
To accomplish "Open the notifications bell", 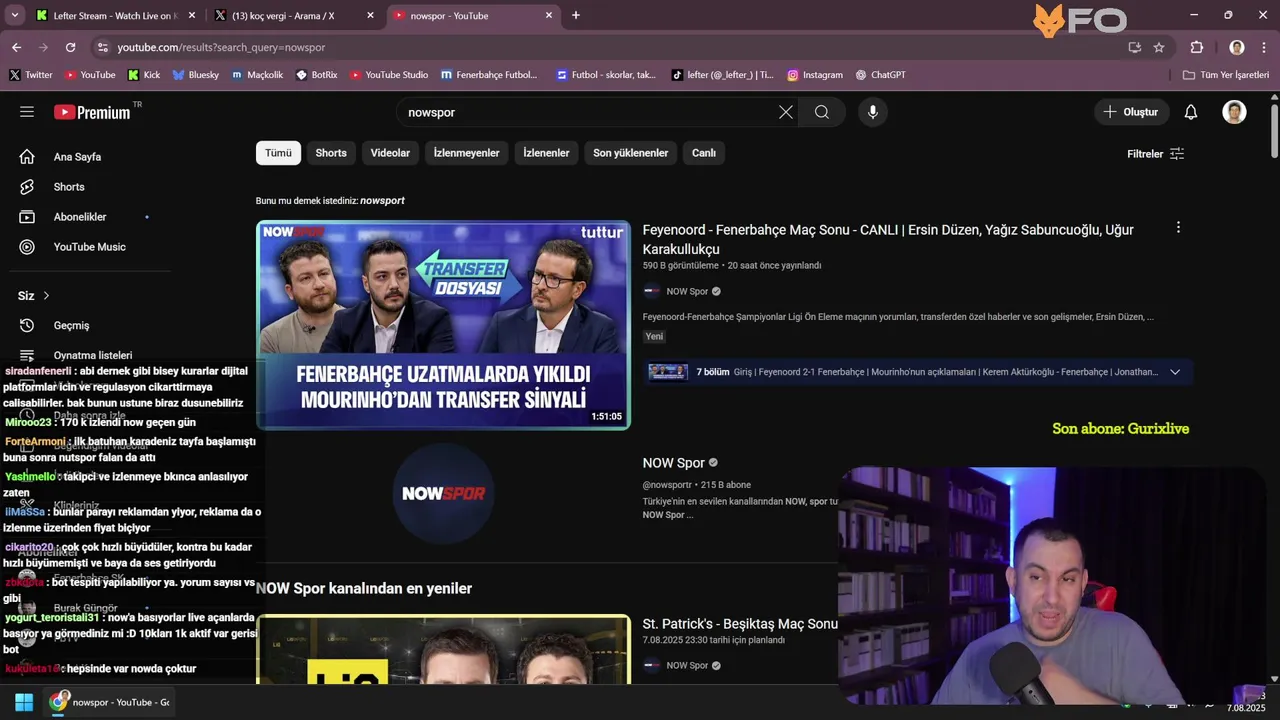I will [1191, 112].
